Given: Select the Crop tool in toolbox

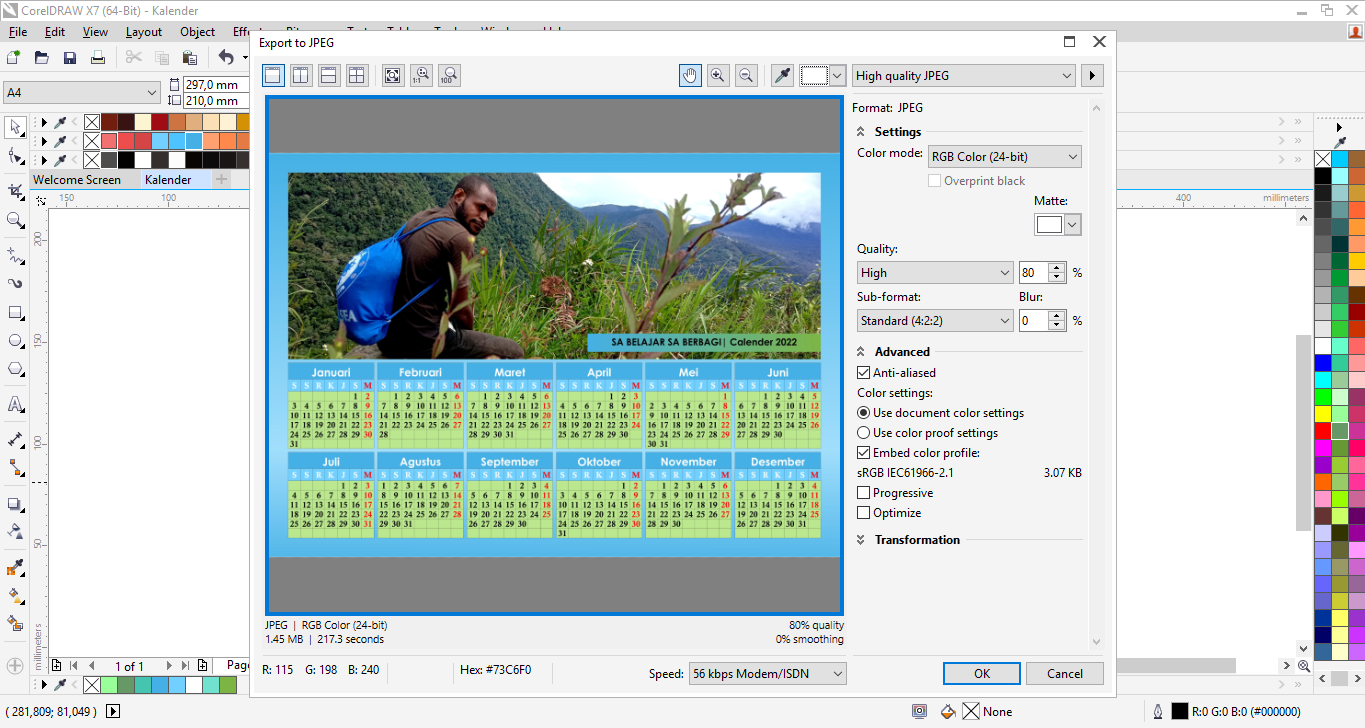Looking at the screenshot, I should pyautogui.click(x=15, y=191).
